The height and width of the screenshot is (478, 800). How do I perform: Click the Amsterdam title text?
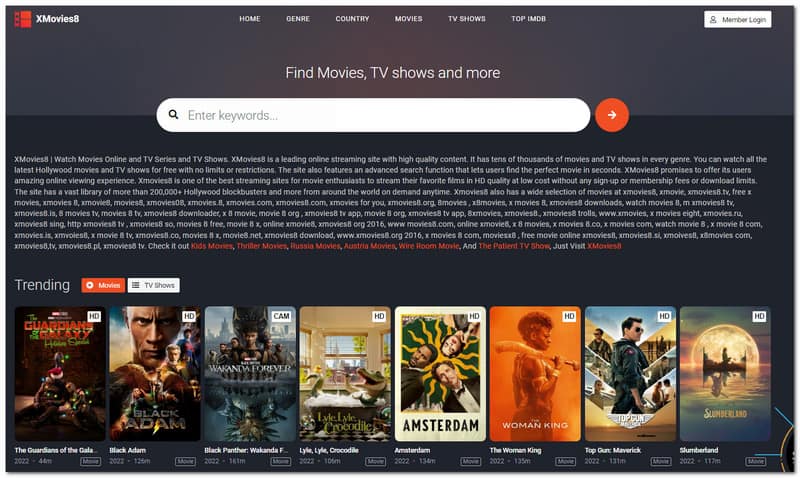pyautogui.click(x=412, y=450)
